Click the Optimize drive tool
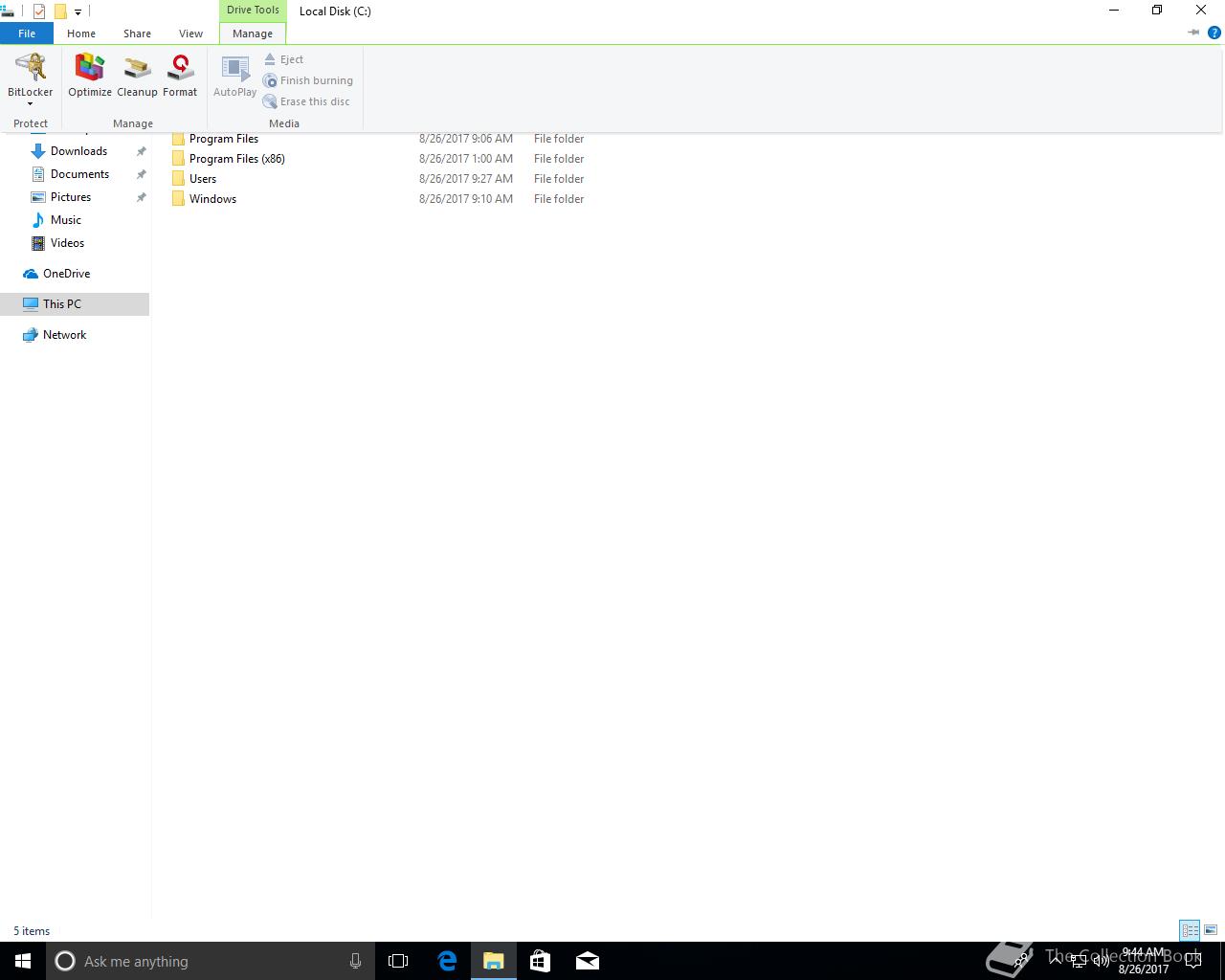Viewport: 1225px width, 980px height. point(90,77)
